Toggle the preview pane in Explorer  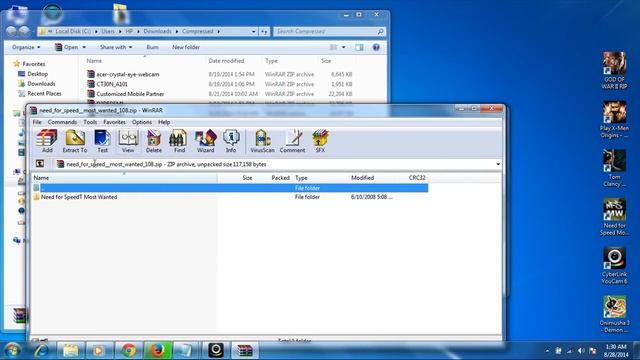pyautogui.click(x=359, y=47)
